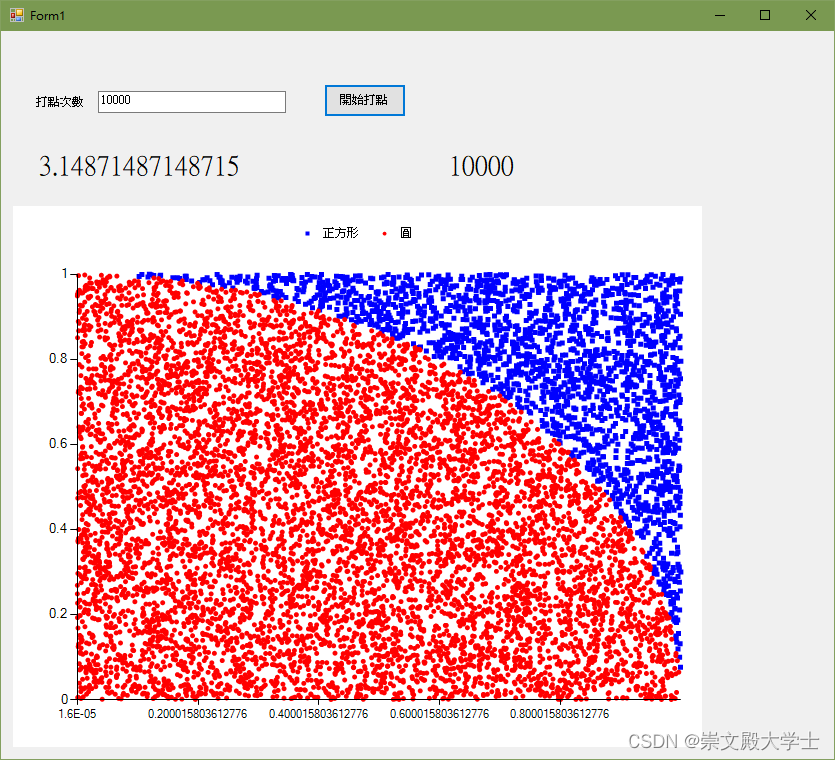
Task: Click the x-axis label 0.200015803612776
Action: 198,714
